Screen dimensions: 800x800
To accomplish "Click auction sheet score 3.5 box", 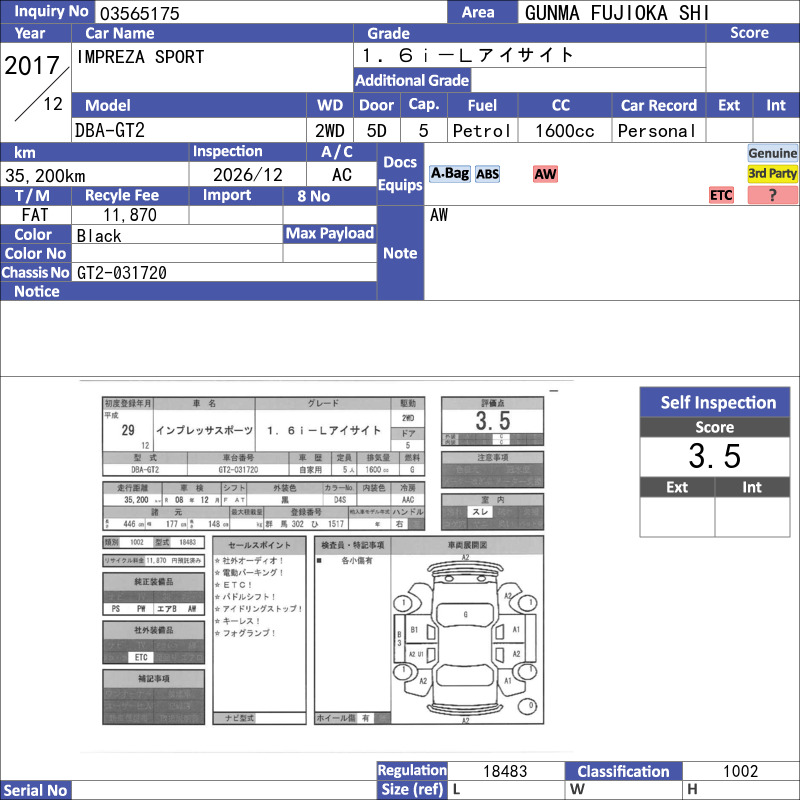I will click(492, 421).
